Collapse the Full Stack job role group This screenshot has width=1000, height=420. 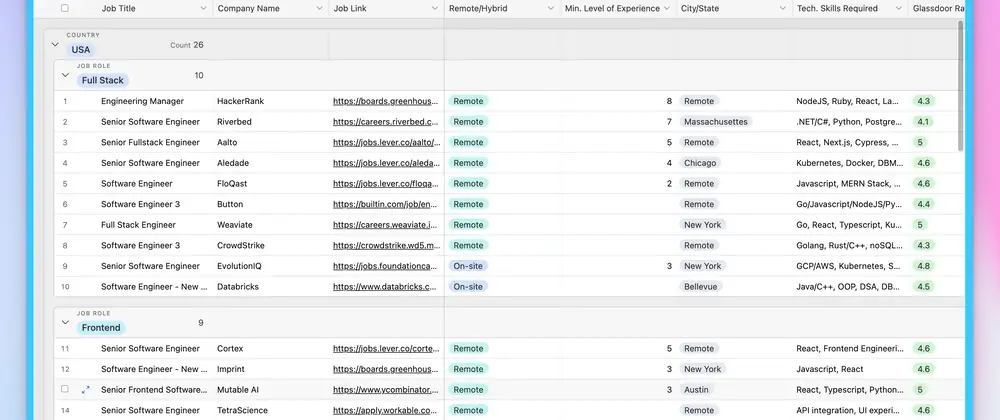(64, 75)
